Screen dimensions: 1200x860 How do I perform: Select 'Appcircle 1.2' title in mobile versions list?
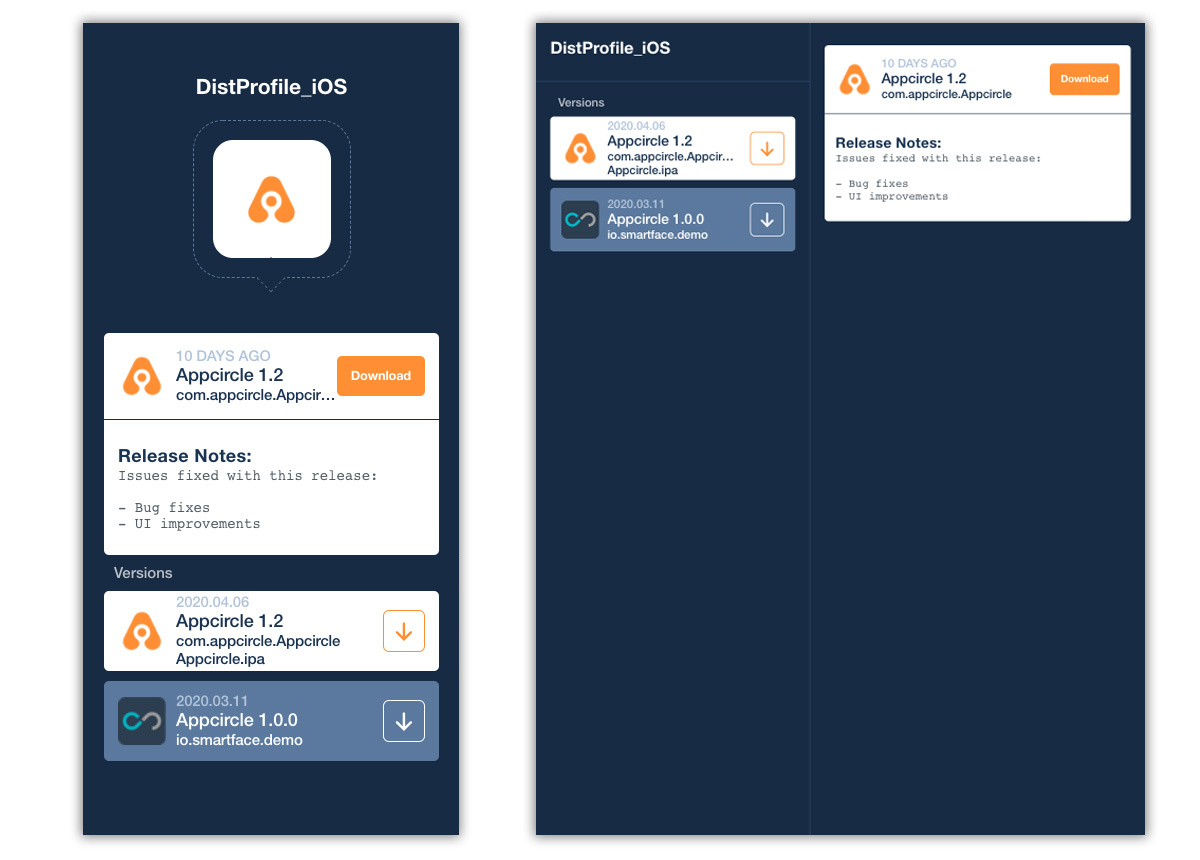229,621
